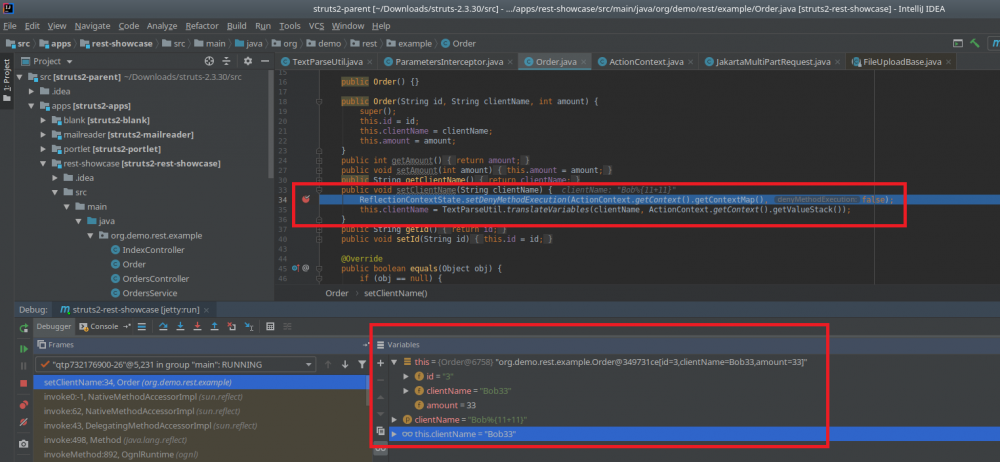Click the camera thread dump icon

[x=23, y=443]
